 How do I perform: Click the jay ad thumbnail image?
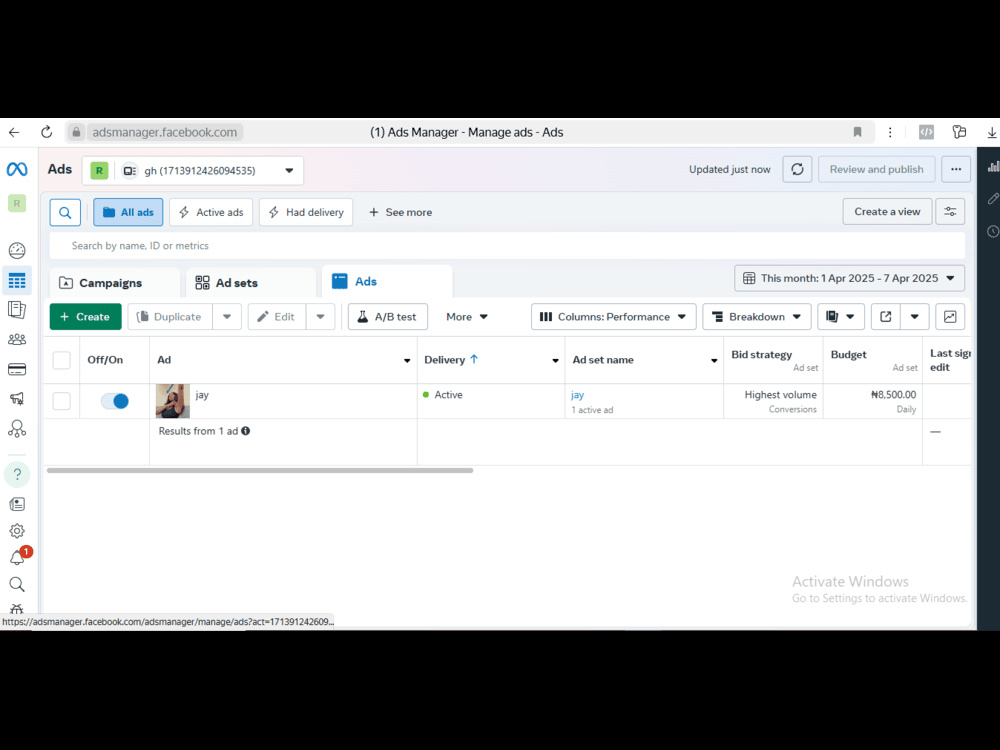click(x=173, y=401)
